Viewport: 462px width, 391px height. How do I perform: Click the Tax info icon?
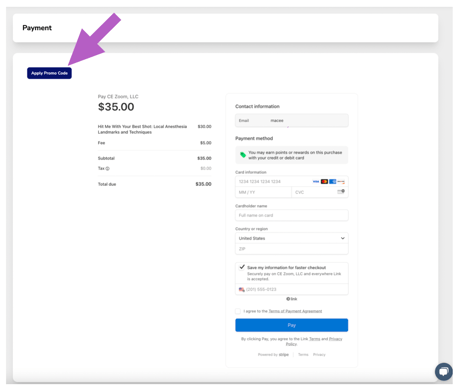pos(108,169)
